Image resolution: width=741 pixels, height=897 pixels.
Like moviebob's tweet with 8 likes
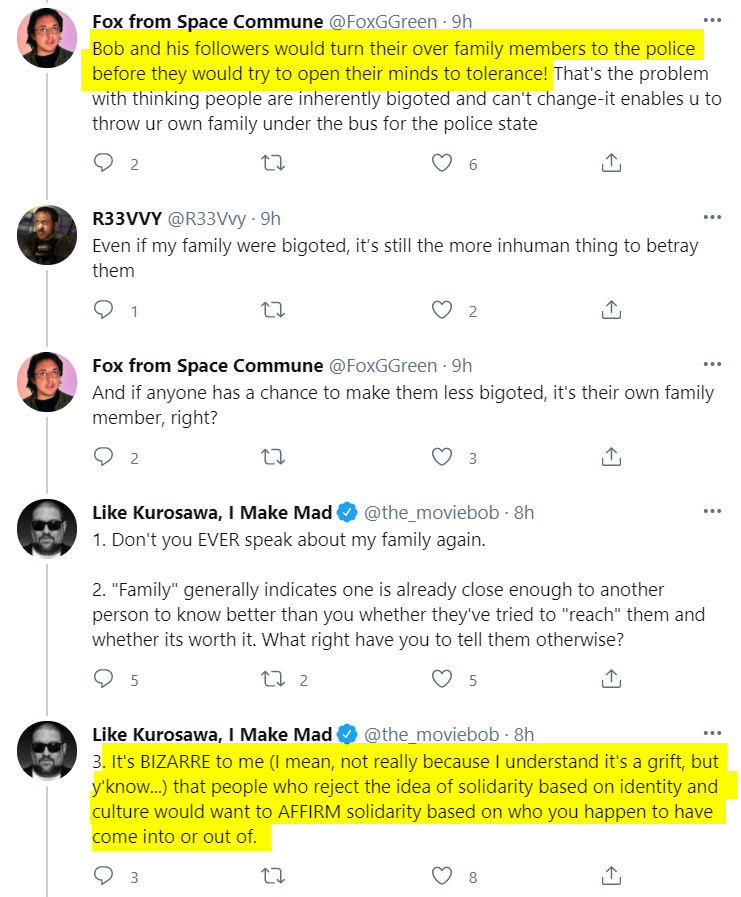(x=442, y=877)
